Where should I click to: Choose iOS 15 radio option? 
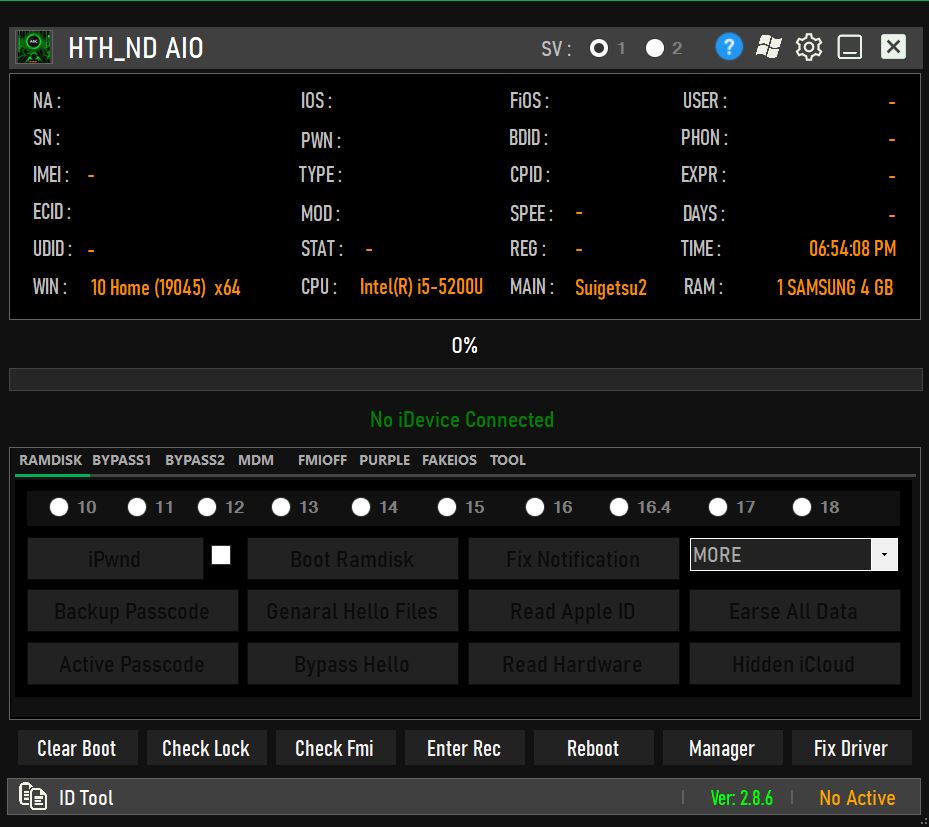pyautogui.click(x=447, y=507)
